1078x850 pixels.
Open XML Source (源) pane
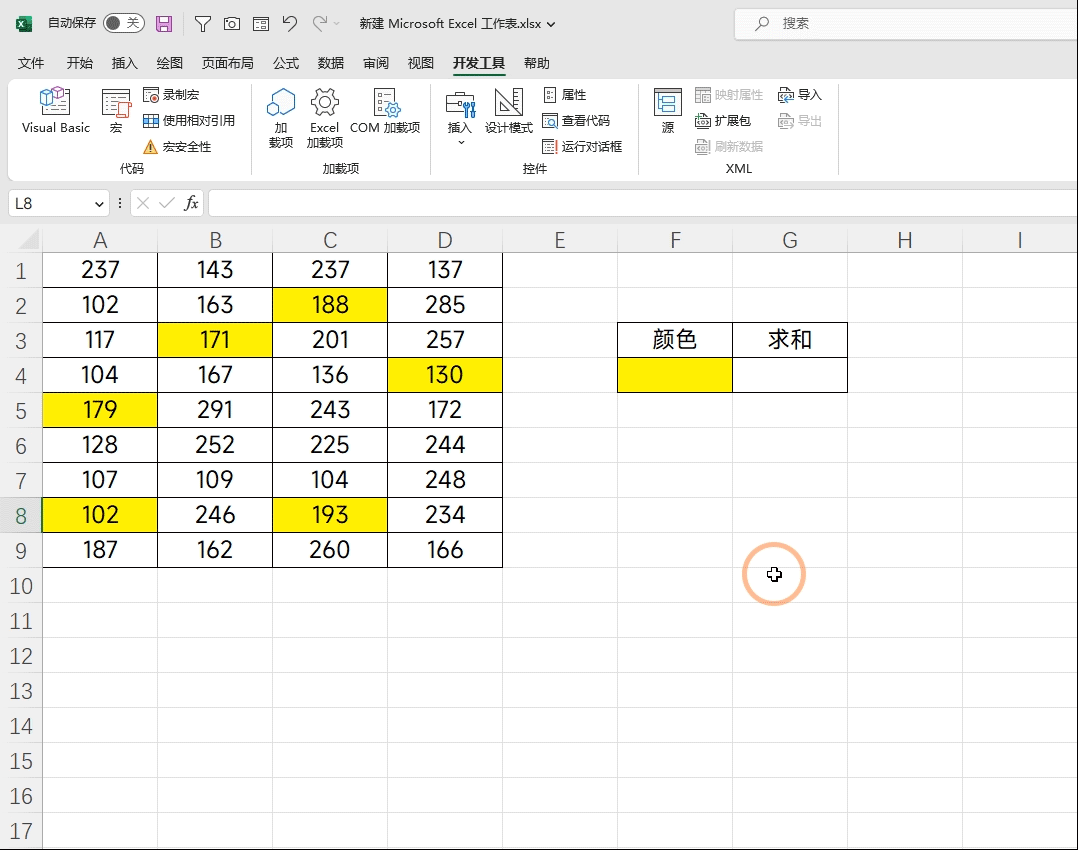[x=668, y=110]
